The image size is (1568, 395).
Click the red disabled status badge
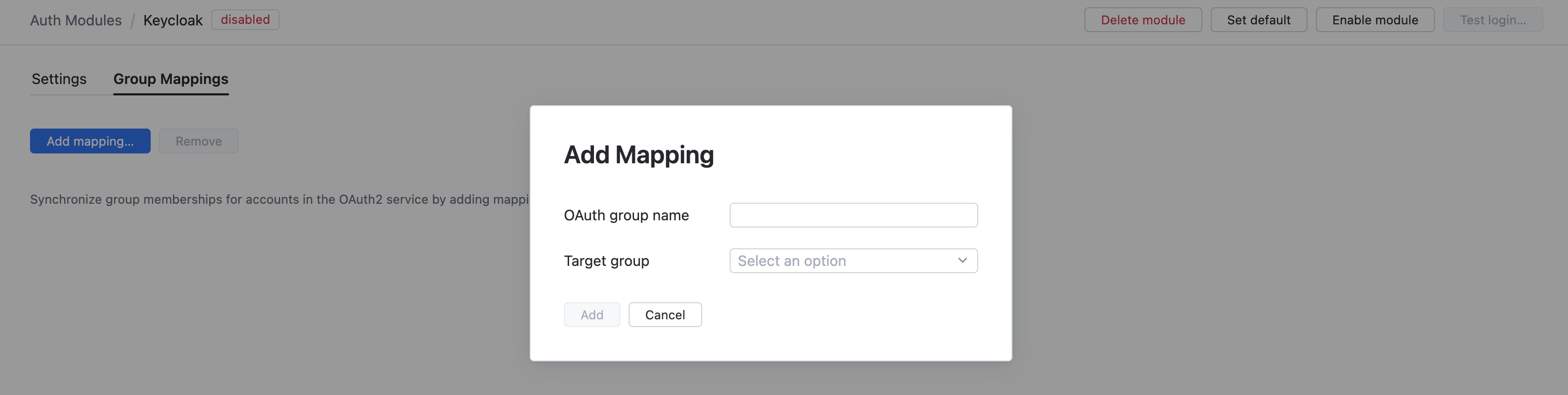[x=245, y=20]
